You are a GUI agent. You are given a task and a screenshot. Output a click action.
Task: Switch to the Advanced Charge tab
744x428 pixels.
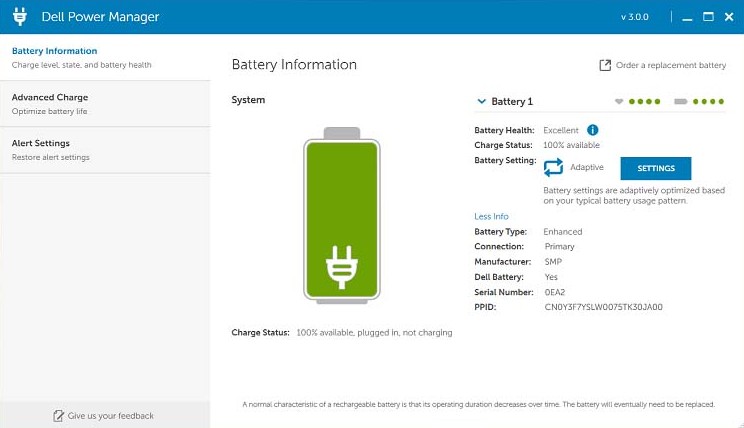50,97
